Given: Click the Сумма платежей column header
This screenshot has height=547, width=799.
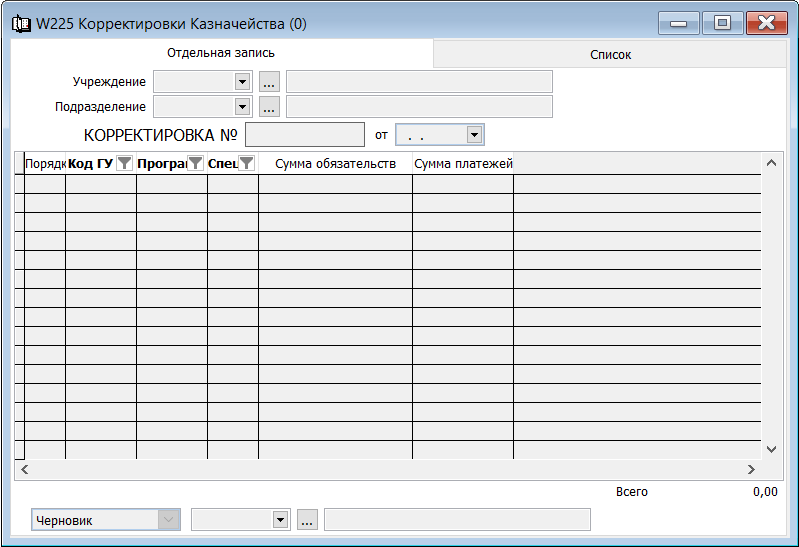Looking at the screenshot, I should 463,164.
